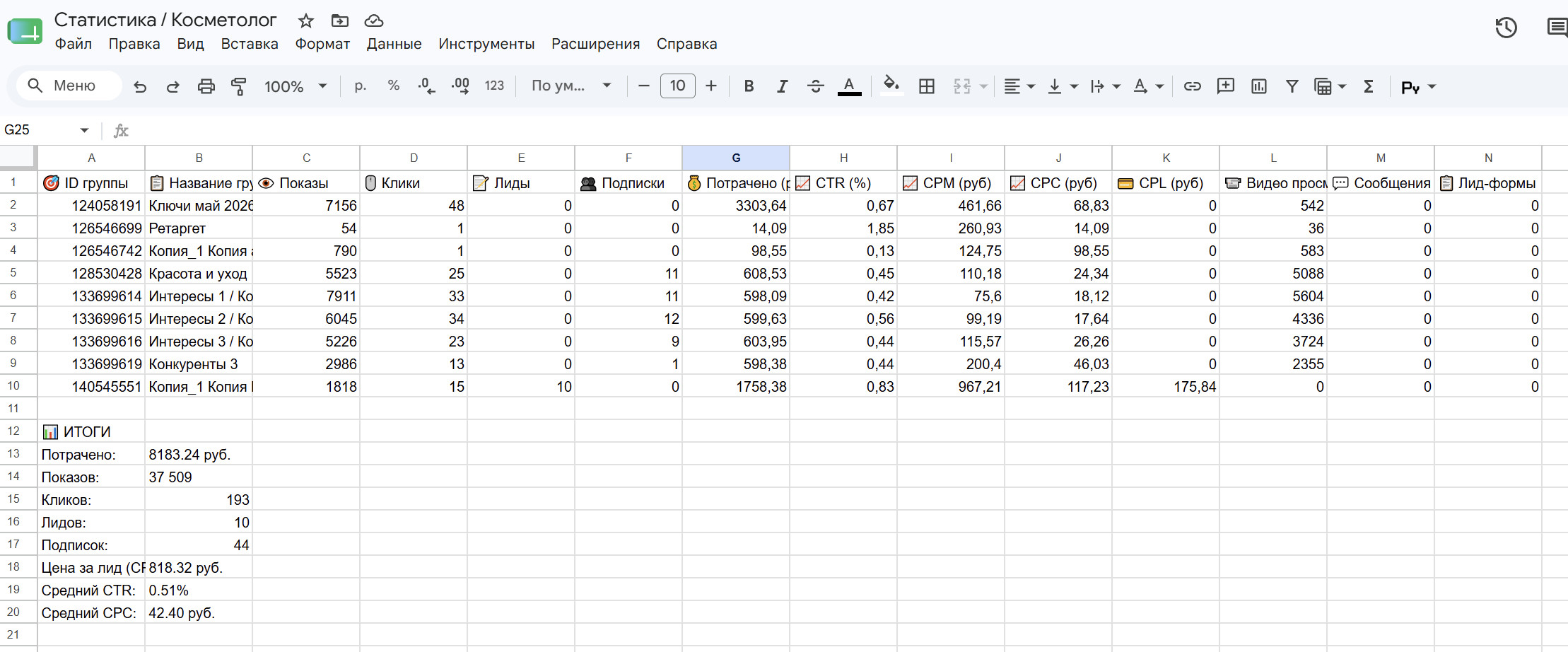1568x652 pixels.
Task: Select the cell «Красота и уход»
Action: 199,274
